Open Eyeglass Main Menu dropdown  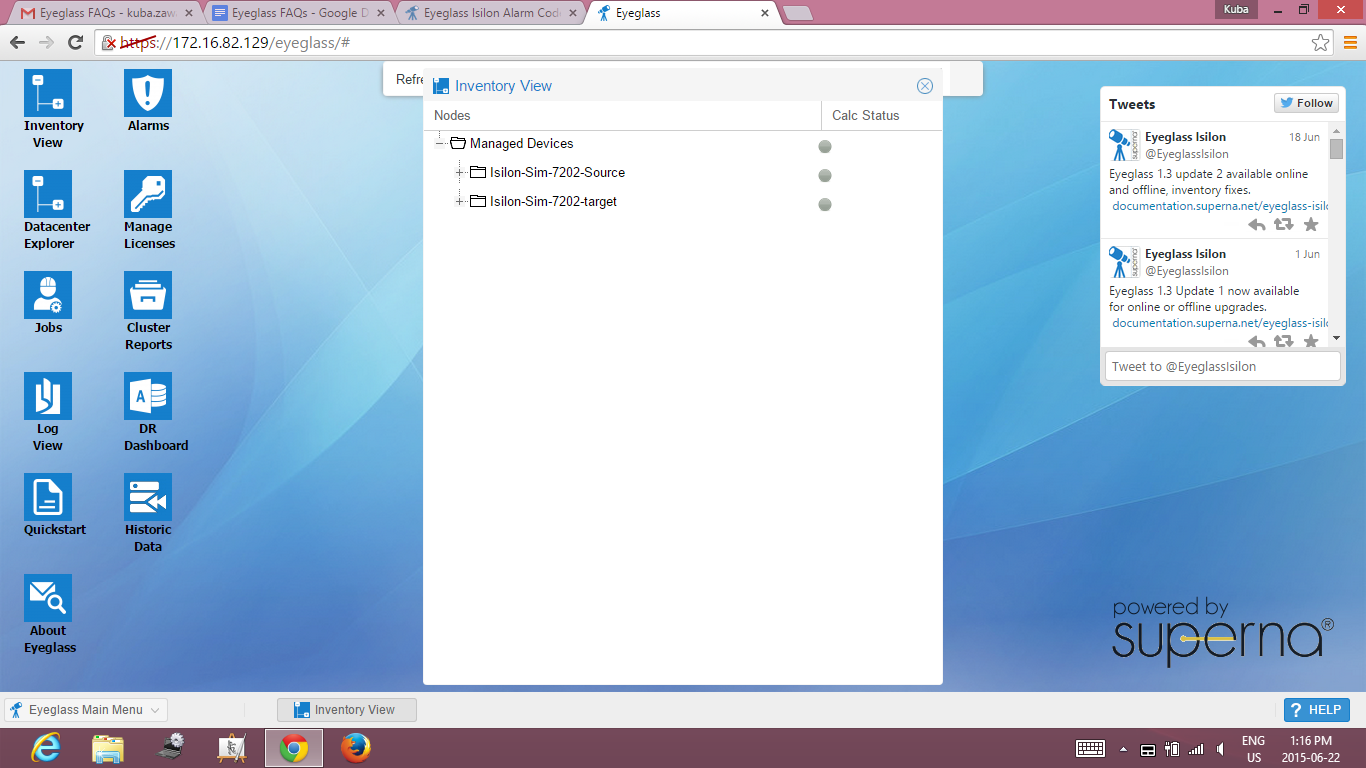(86, 710)
